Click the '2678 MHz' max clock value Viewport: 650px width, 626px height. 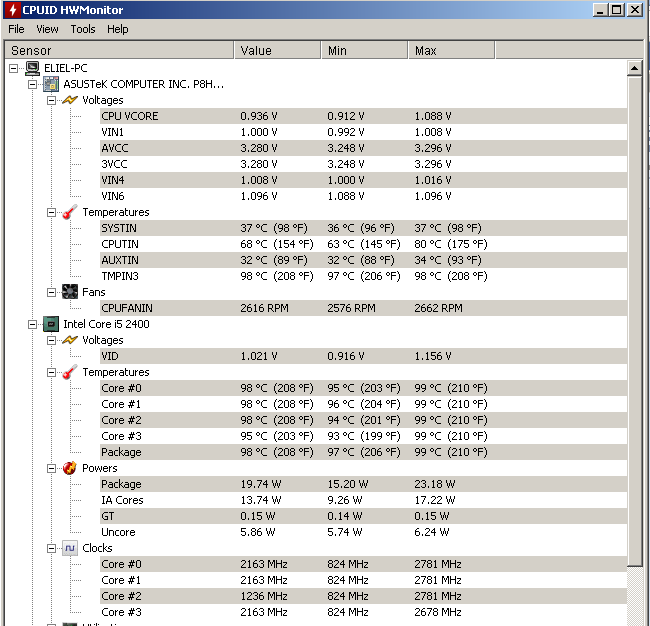point(438,612)
